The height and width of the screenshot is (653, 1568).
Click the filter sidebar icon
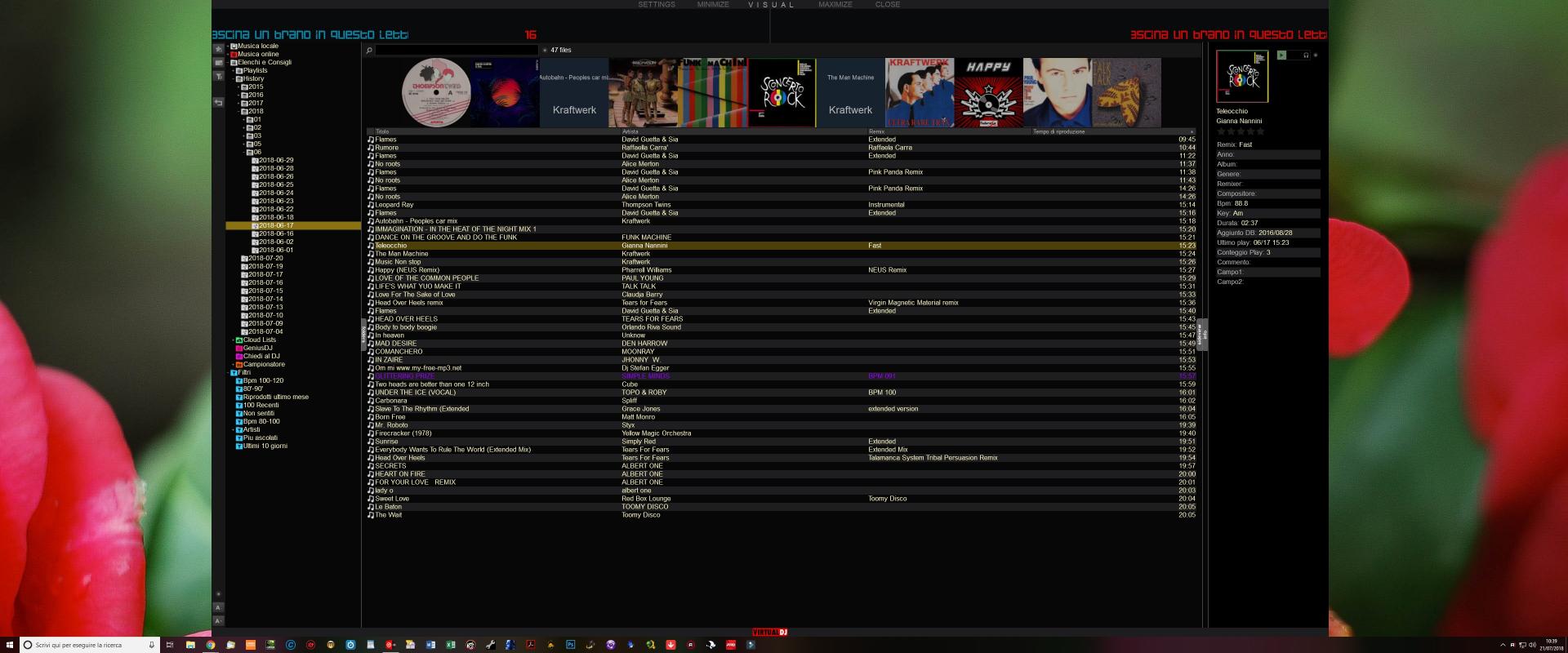pyautogui.click(x=218, y=76)
